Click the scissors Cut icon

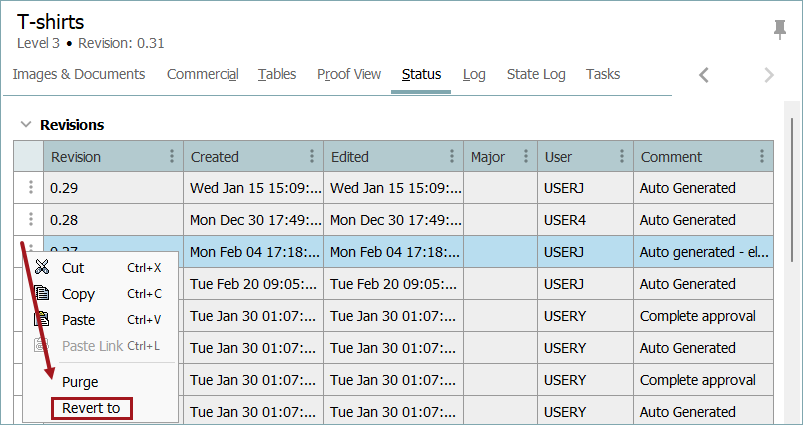pyautogui.click(x=42, y=268)
